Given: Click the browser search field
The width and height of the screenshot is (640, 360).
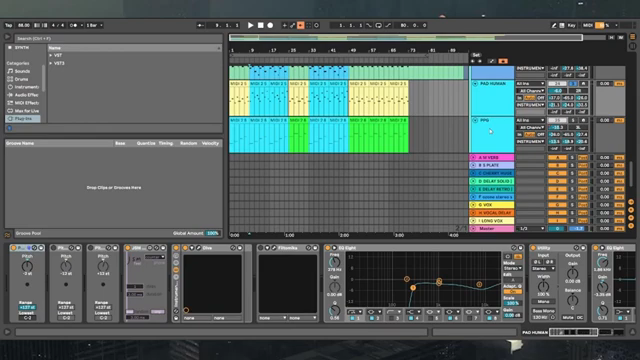Looking at the screenshot, I should click(x=118, y=38).
